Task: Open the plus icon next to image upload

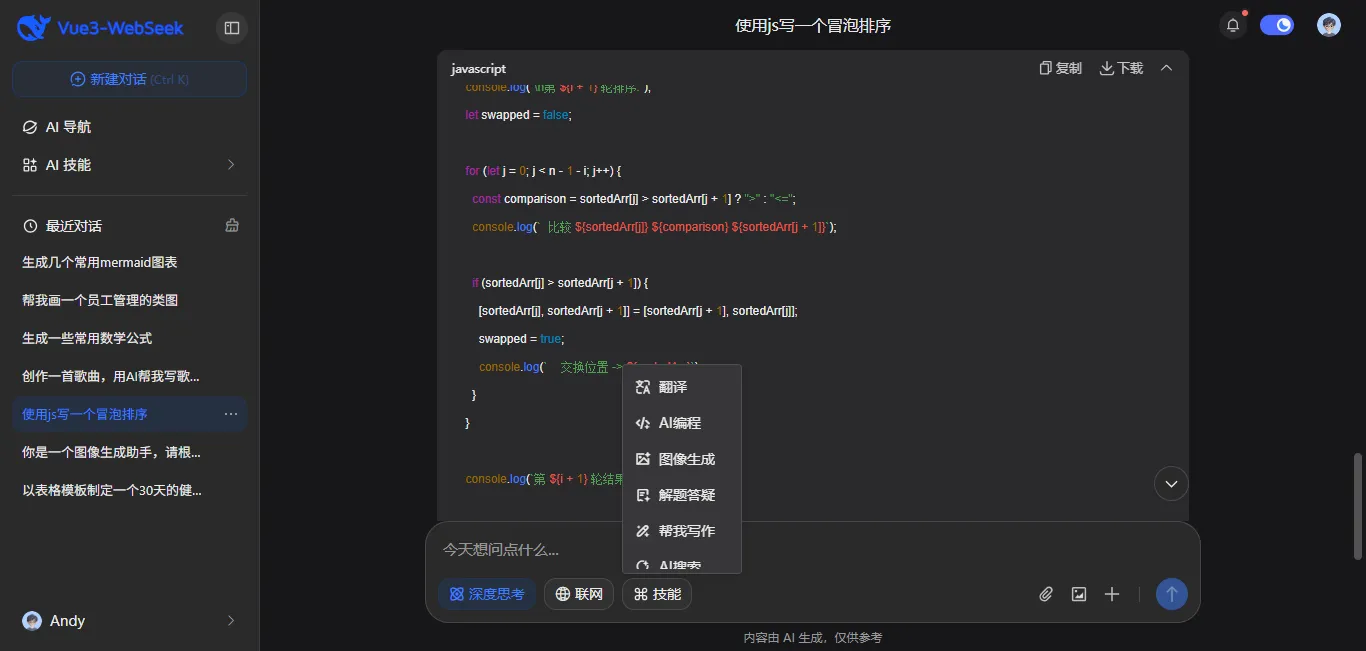Action: (x=1111, y=593)
